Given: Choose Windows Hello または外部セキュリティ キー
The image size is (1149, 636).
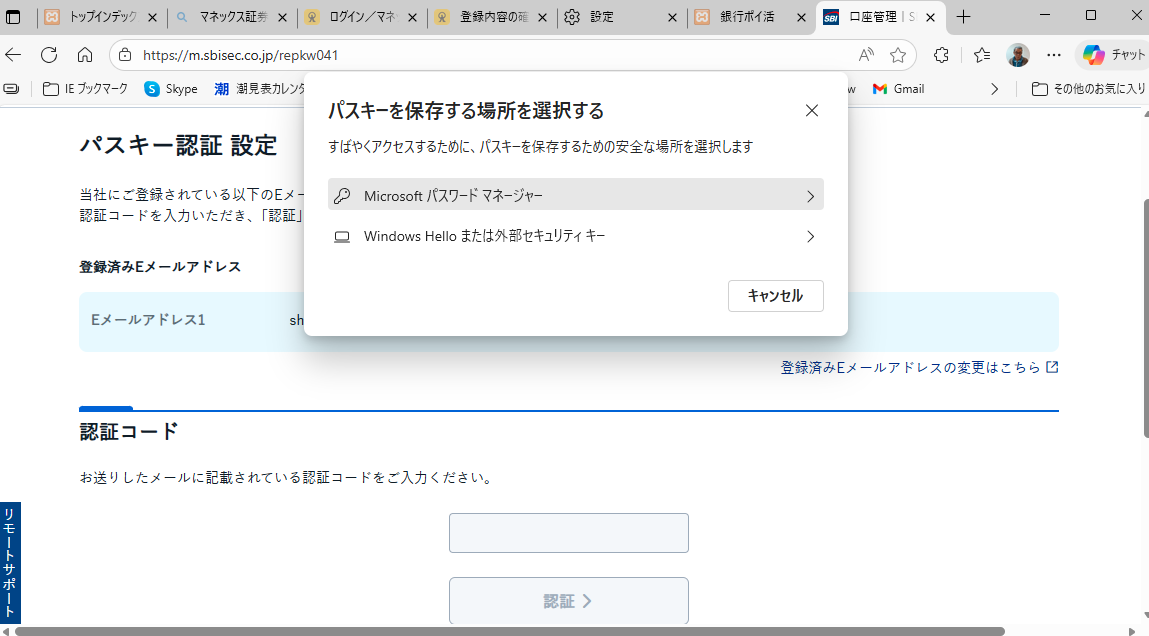Looking at the screenshot, I should tap(575, 237).
